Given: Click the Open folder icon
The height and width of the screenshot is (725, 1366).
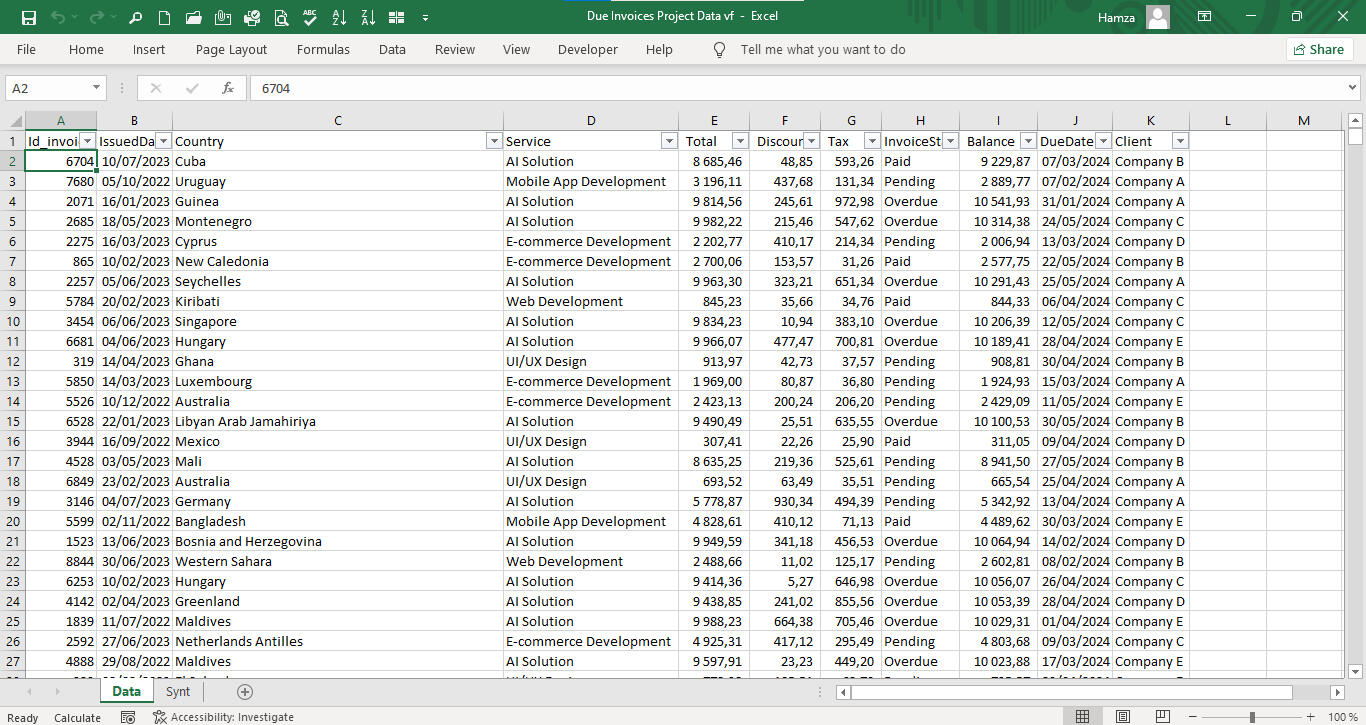Looking at the screenshot, I should coord(194,17).
